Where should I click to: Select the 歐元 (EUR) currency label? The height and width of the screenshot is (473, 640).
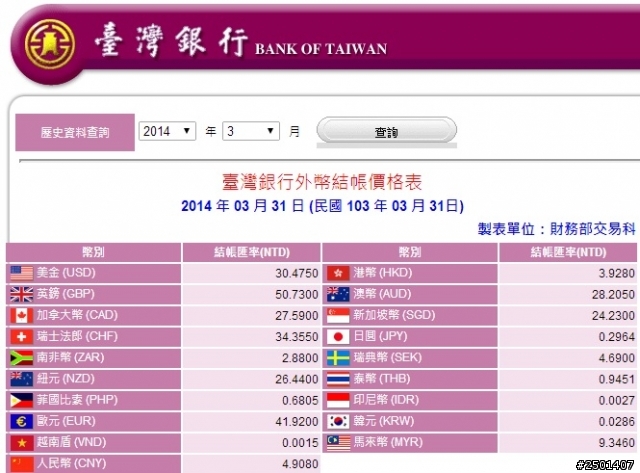click(x=66, y=421)
